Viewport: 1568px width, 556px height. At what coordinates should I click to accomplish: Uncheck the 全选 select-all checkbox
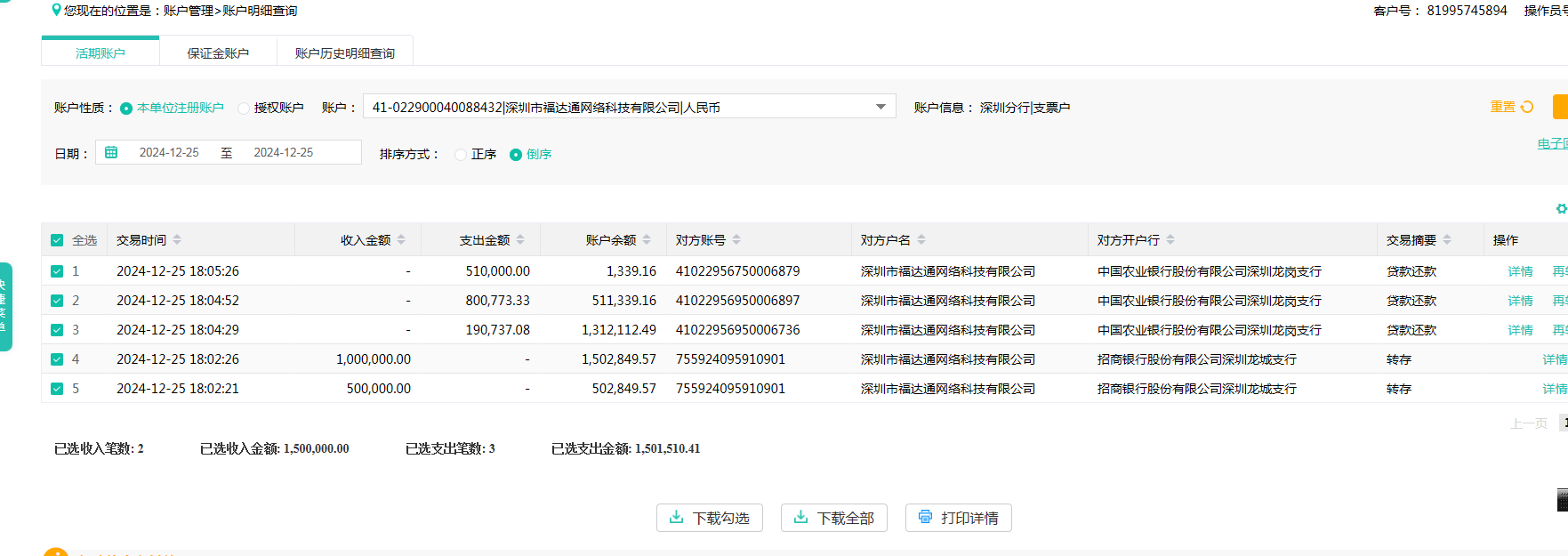57,240
